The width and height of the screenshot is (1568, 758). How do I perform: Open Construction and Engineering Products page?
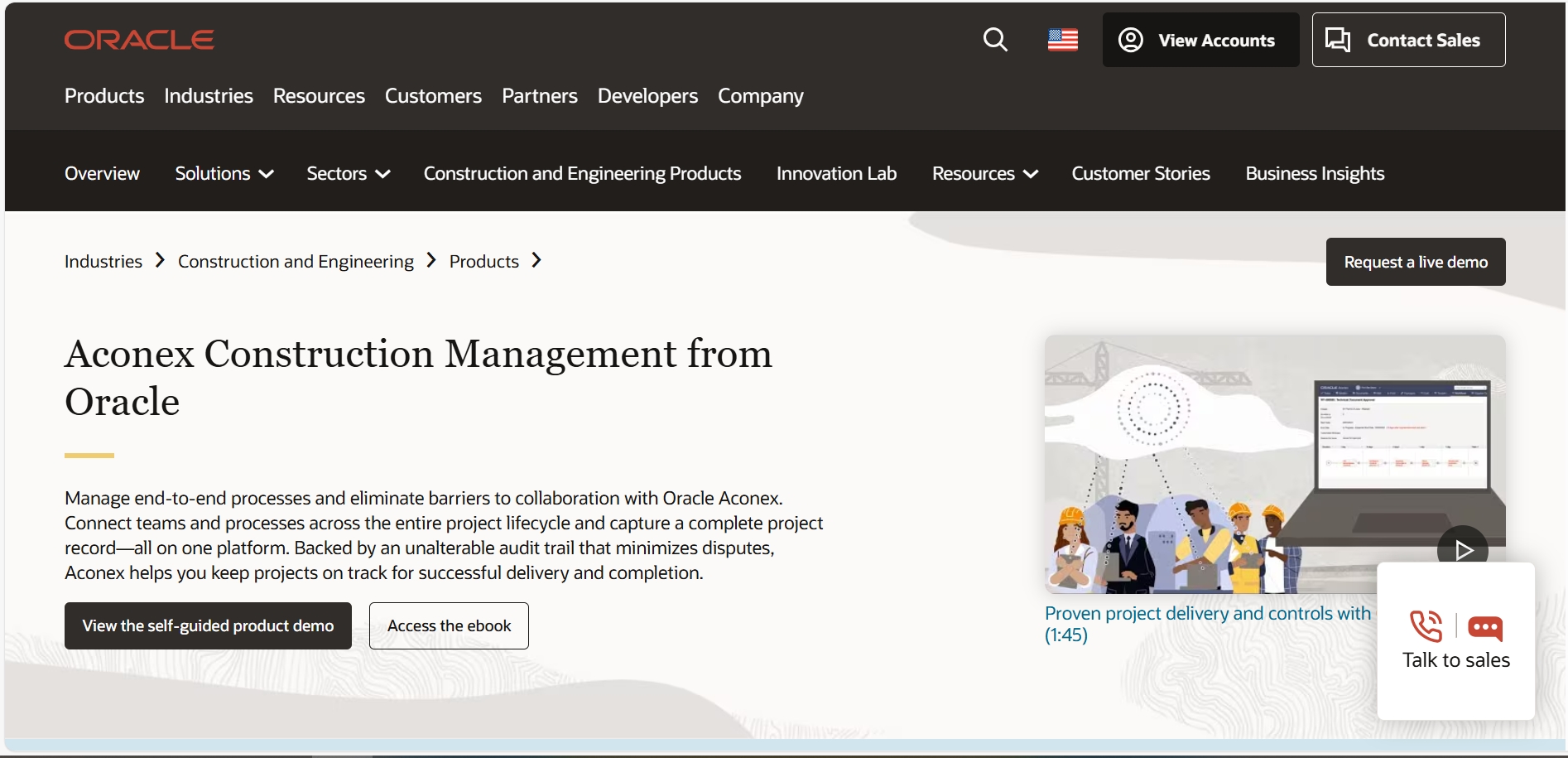(582, 173)
